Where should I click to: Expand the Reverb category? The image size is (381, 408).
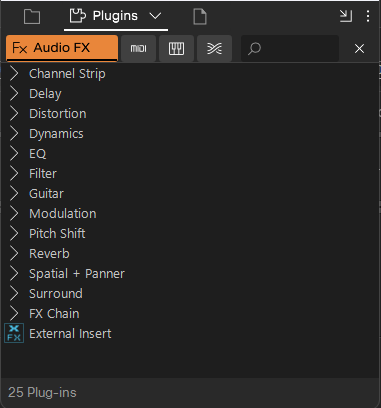14,254
